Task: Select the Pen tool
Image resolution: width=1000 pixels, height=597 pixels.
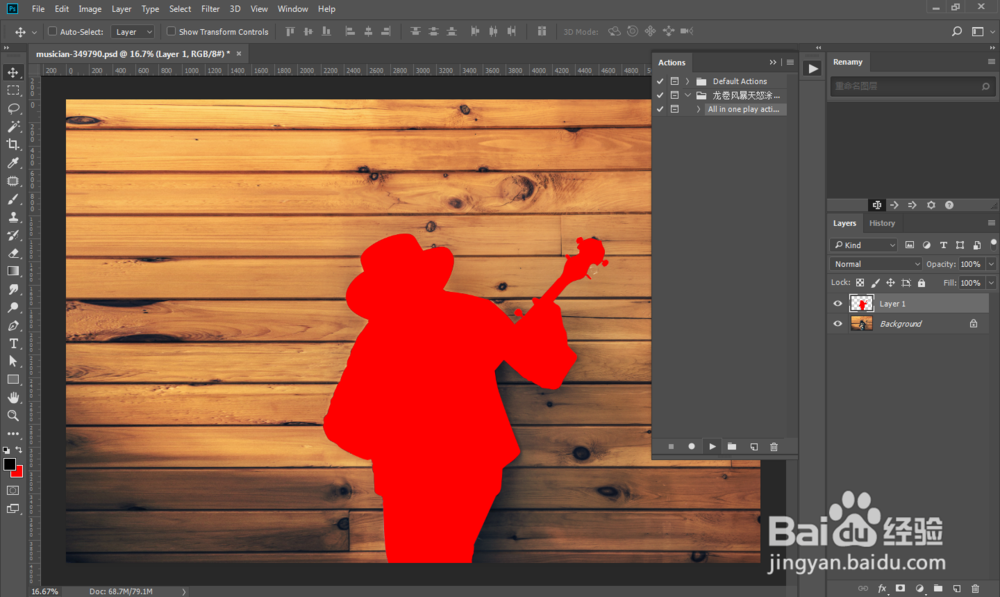Action: pyautogui.click(x=13, y=325)
